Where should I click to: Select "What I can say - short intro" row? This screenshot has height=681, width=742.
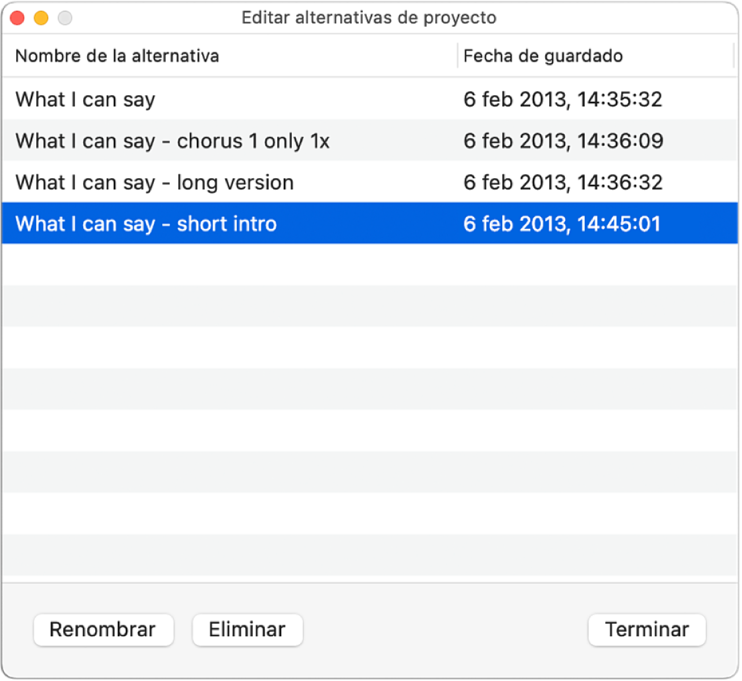click(146, 224)
